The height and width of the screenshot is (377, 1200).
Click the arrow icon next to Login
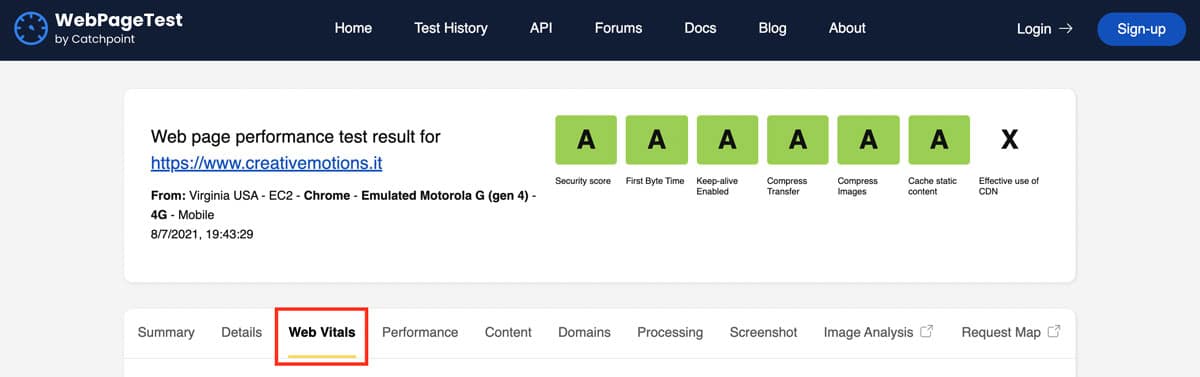point(1065,29)
